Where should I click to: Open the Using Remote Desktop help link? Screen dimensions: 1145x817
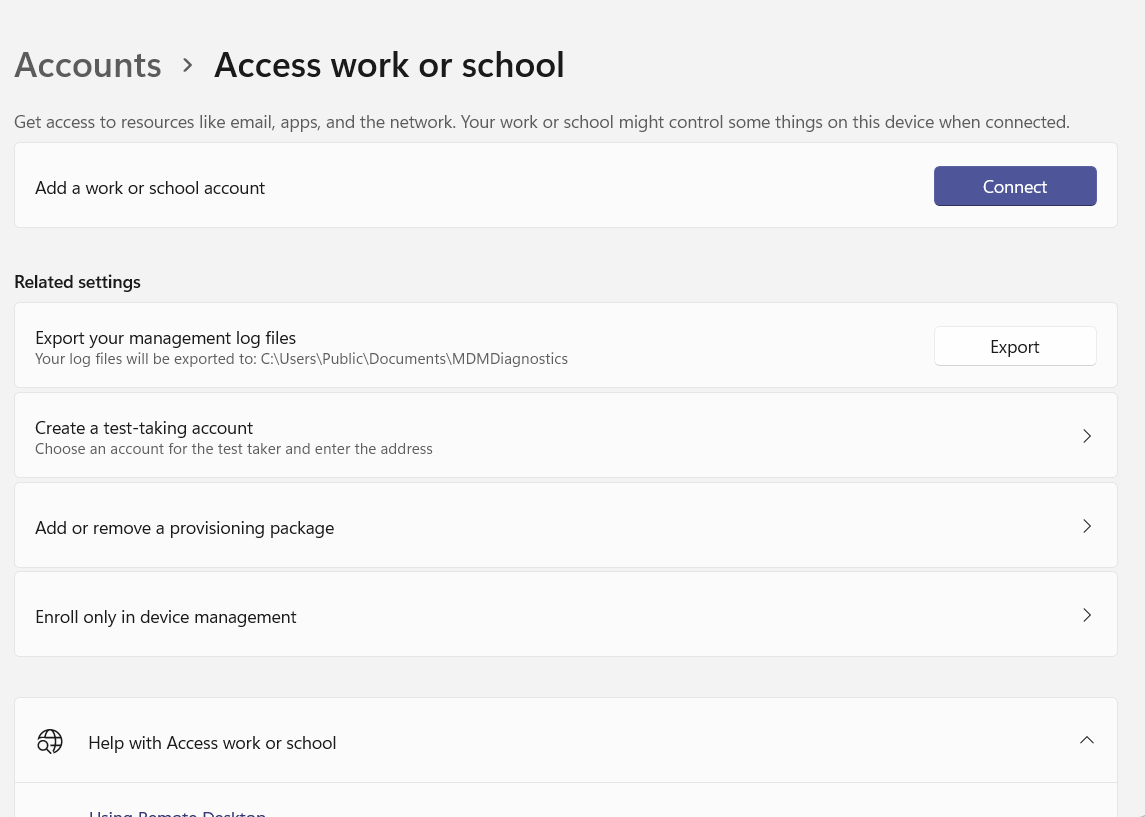pyautogui.click(x=177, y=812)
